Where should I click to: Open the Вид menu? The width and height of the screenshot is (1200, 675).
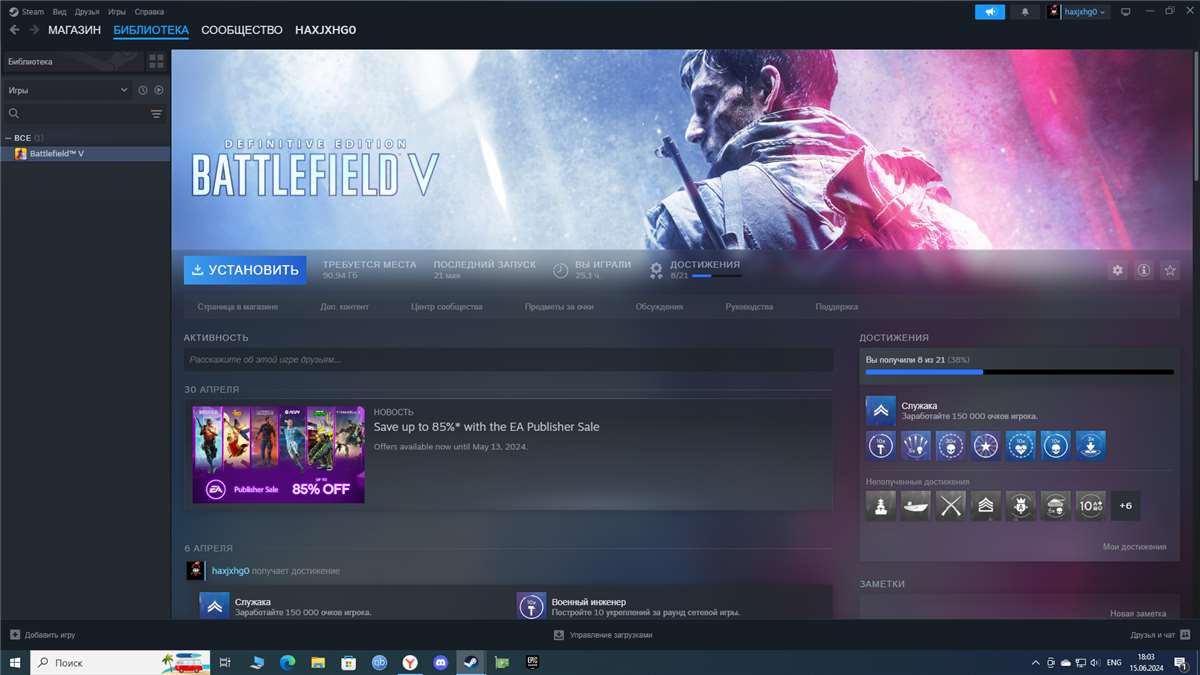click(x=59, y=12)
